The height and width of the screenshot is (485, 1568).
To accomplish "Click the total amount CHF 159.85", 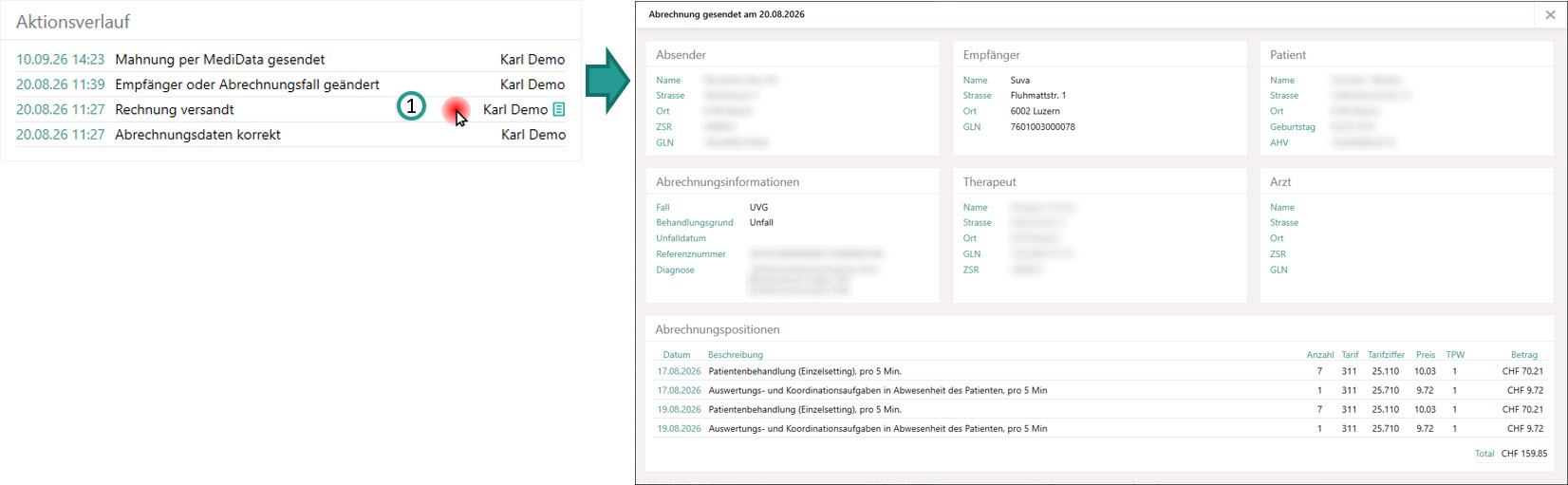I will point(1524,454).
